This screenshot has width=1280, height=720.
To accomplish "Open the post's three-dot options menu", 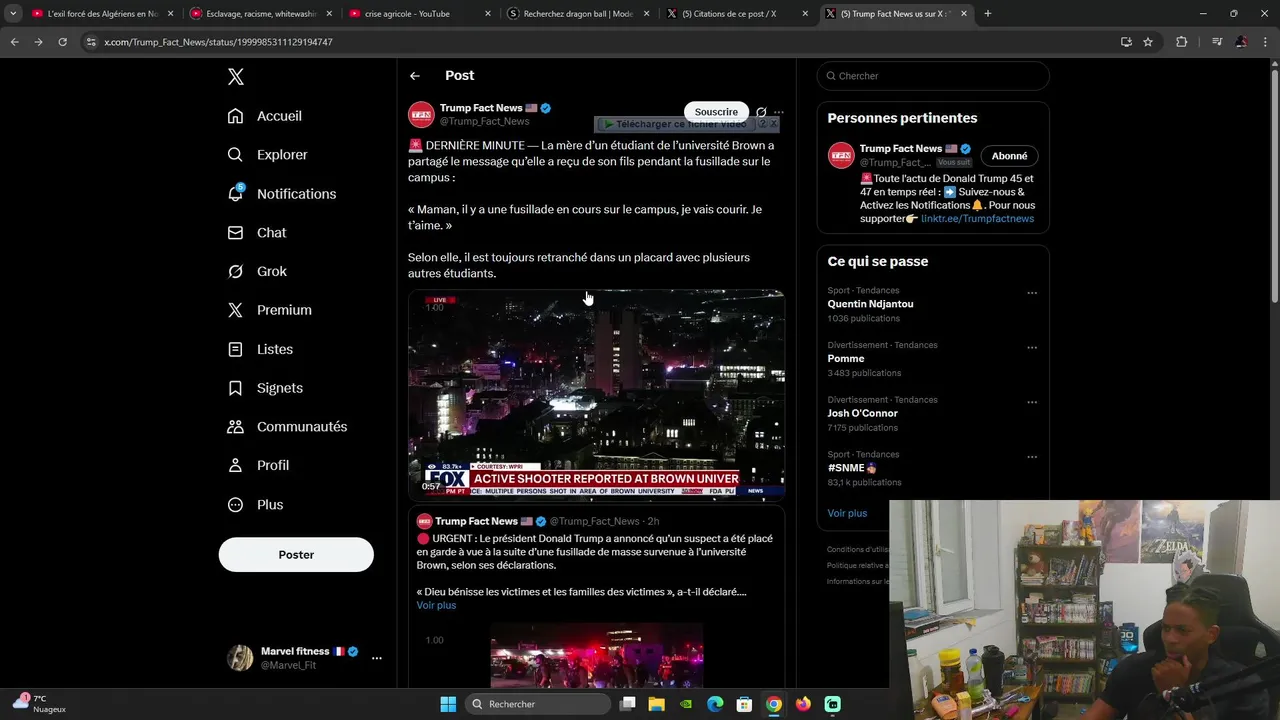I will (x=779, y=112).
